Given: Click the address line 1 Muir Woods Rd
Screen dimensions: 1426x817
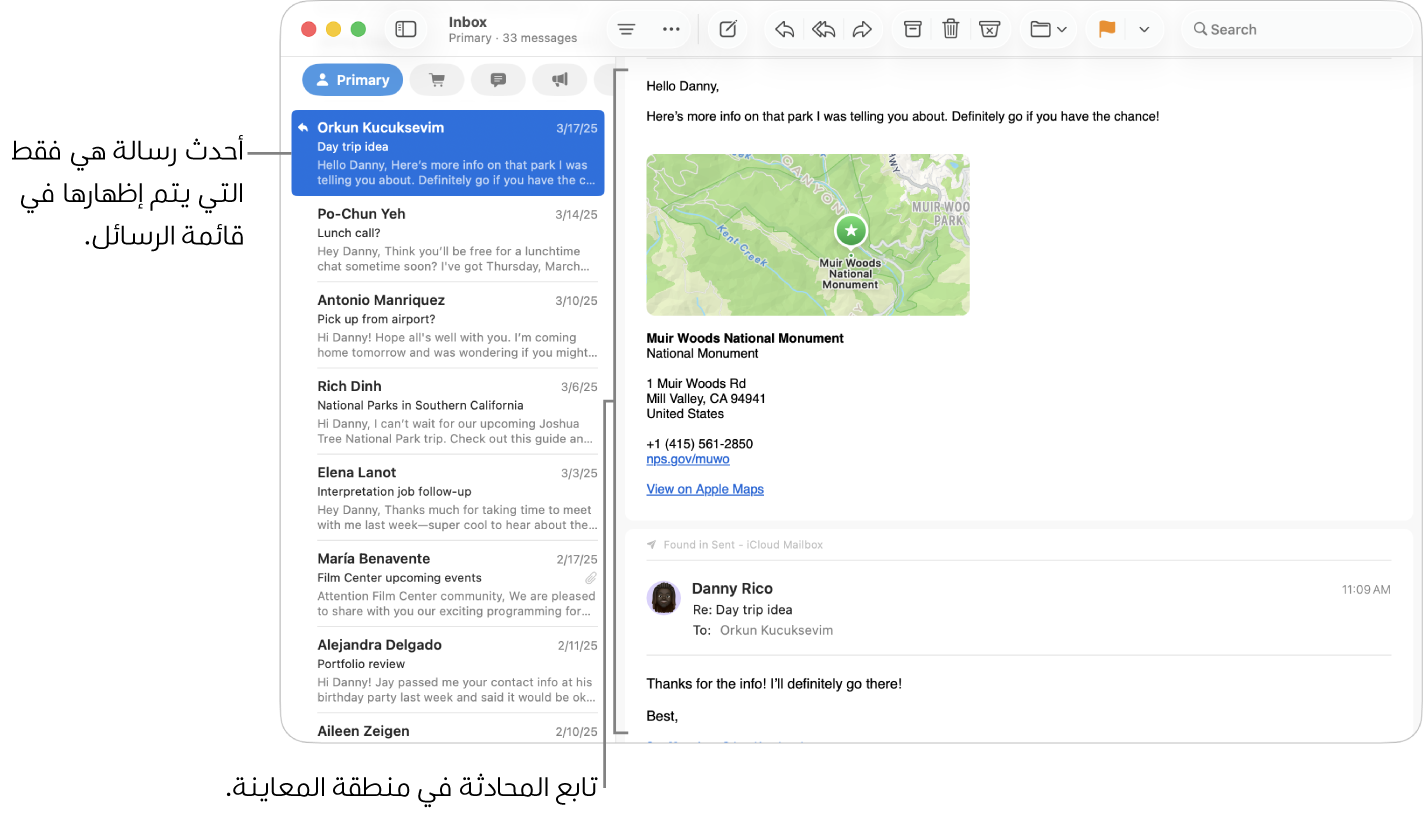Looking at the screenshot, I should pos(696,383).
